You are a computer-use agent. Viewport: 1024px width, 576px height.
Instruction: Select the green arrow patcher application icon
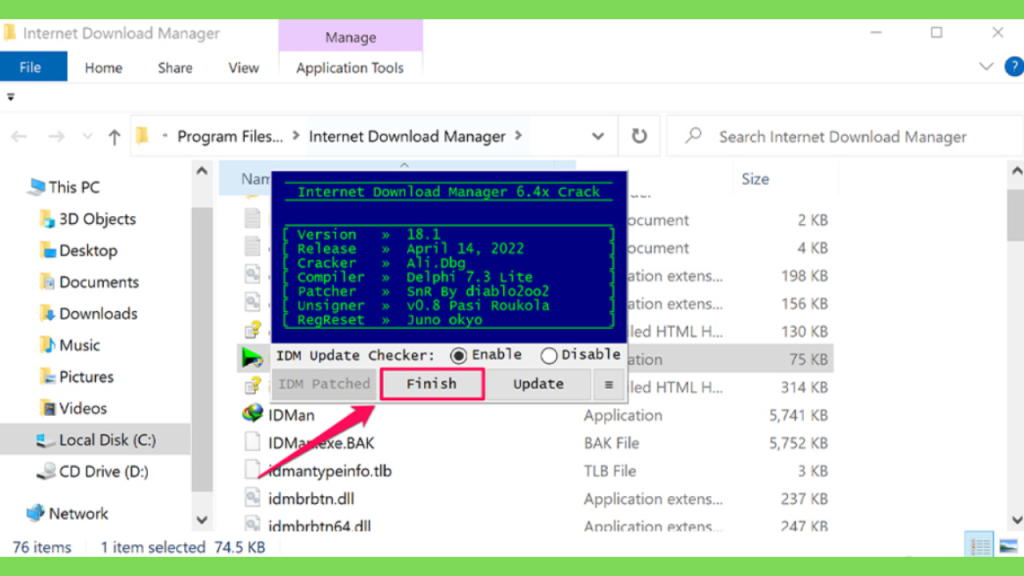[252, 358]
